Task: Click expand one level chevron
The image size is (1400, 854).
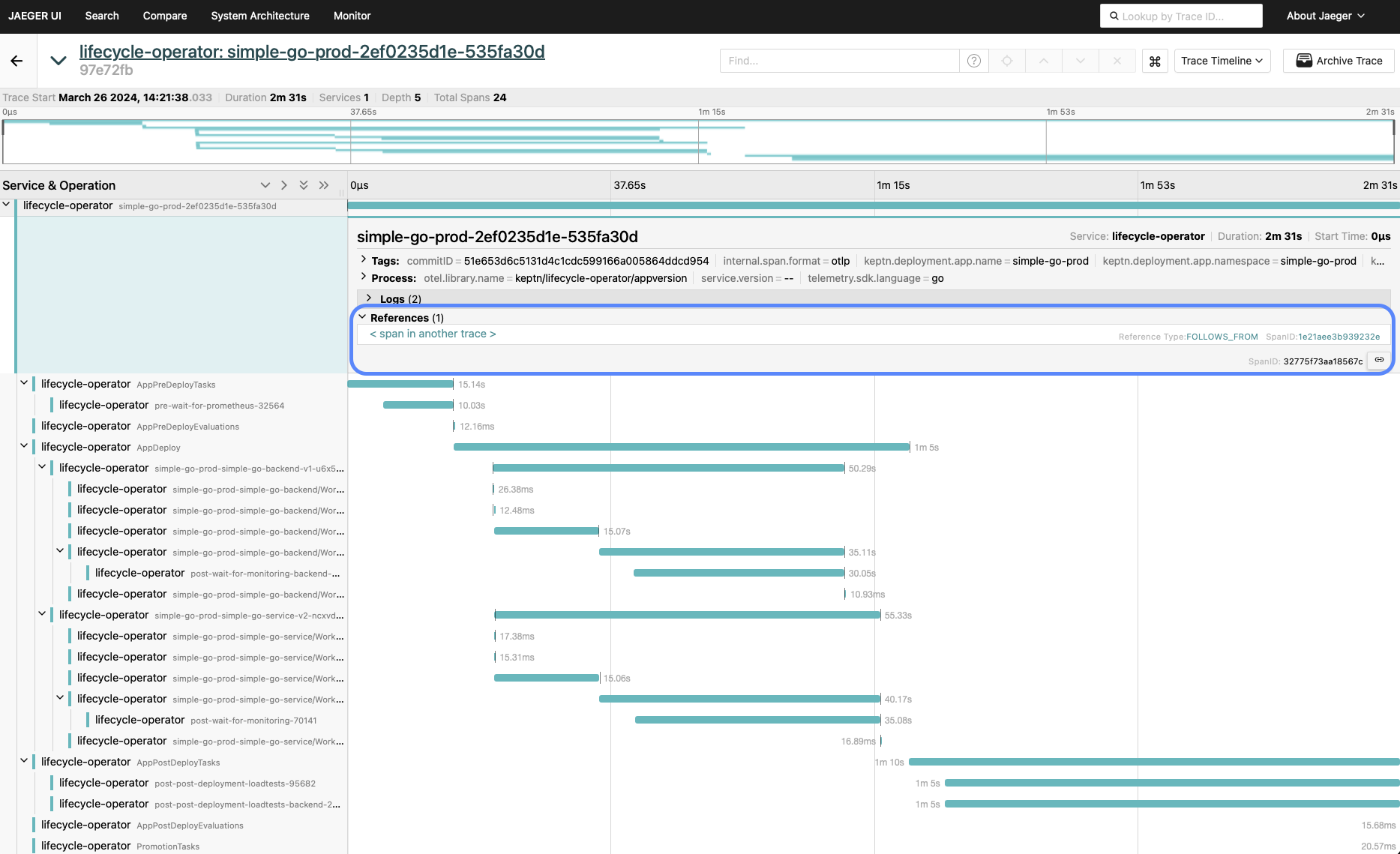Action: tap(265, 185)
